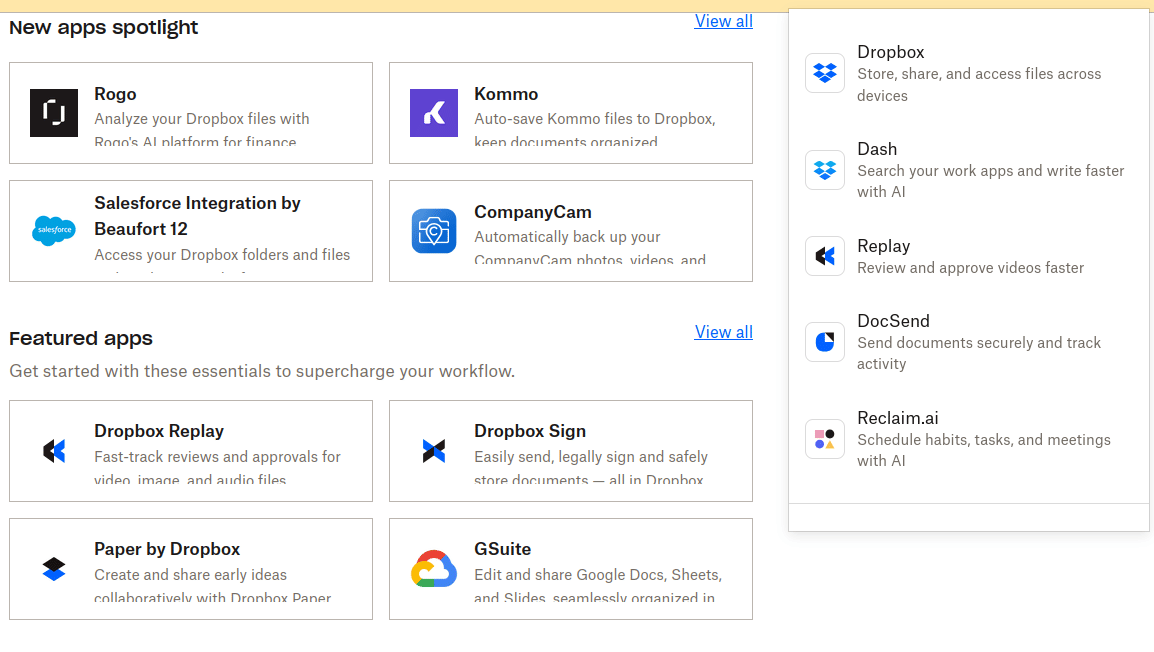Select Dropbox in the products menu
1154x652 pixels.
(x=891, y=52)
